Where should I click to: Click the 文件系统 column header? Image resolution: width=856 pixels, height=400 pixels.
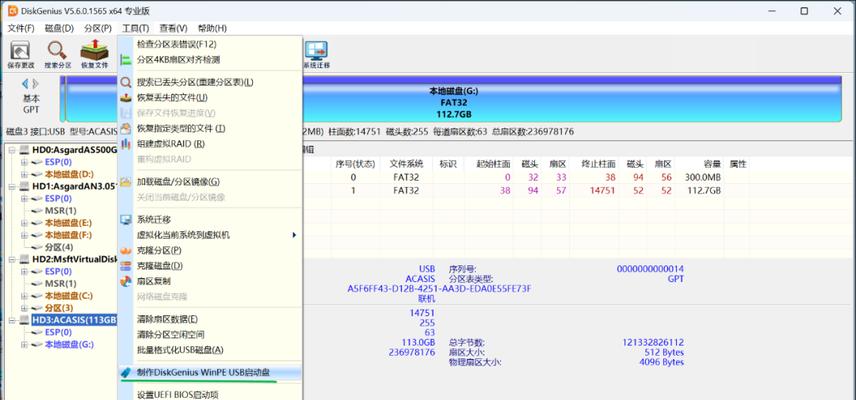[406, 164]
